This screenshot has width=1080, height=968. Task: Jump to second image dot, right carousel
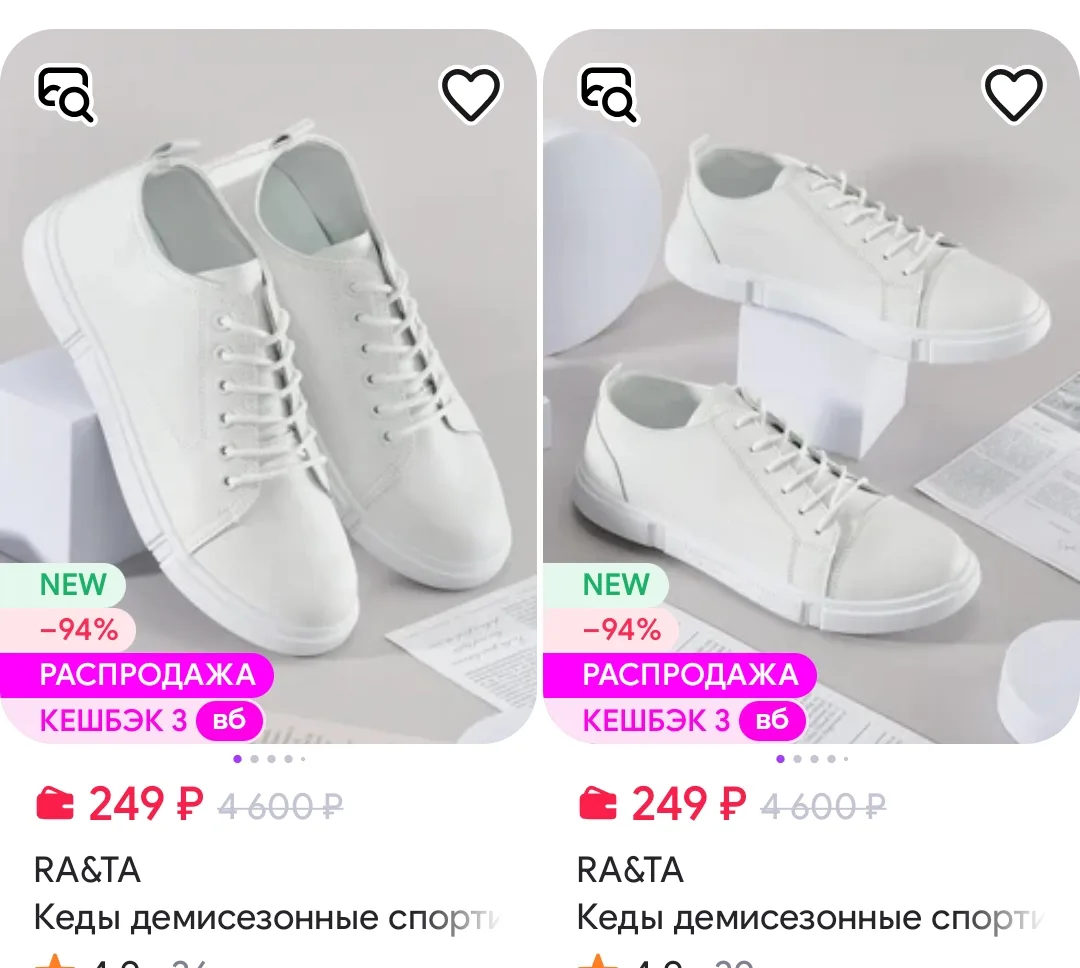[x=798, y=759]
